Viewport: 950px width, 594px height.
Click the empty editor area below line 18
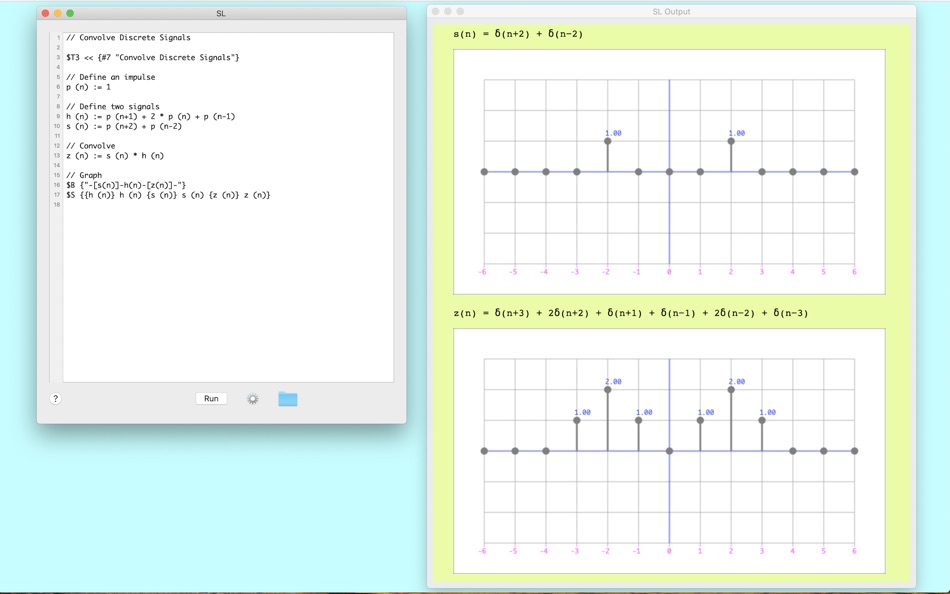coord(228,297)
